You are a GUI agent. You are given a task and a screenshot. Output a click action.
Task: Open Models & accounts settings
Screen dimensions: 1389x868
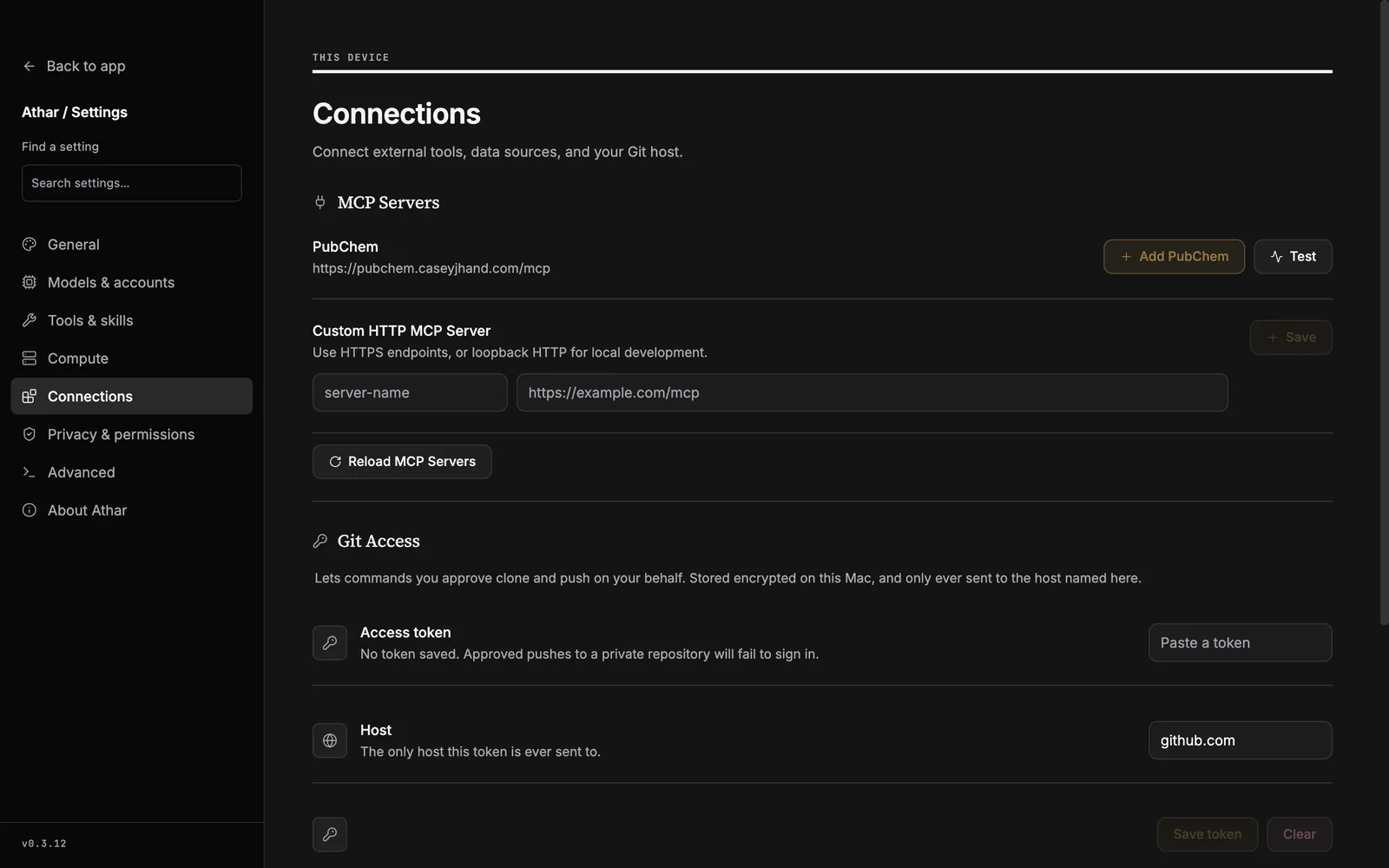point(132,282)
